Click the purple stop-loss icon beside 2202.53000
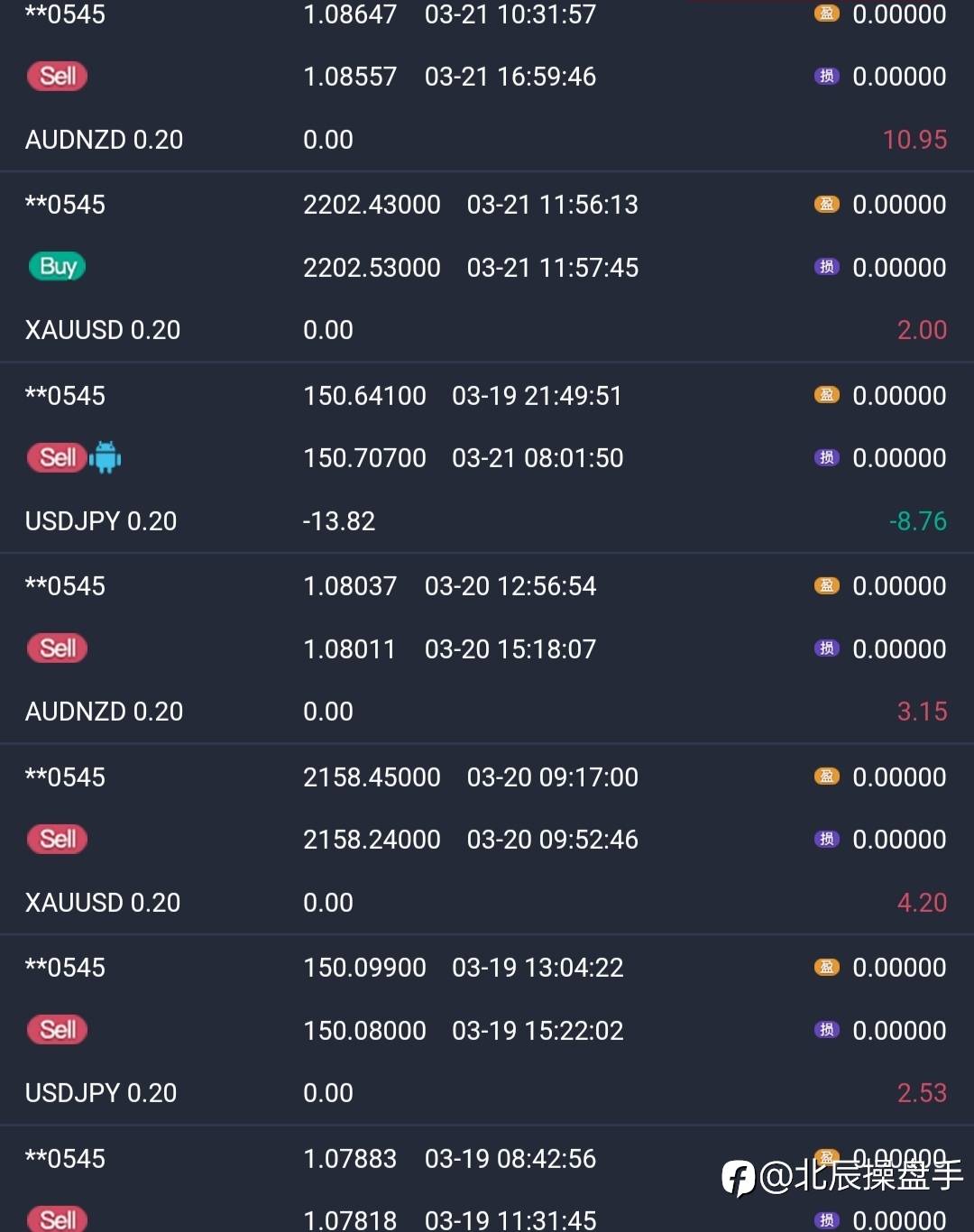974x1232 pixels. click(826, 267)
